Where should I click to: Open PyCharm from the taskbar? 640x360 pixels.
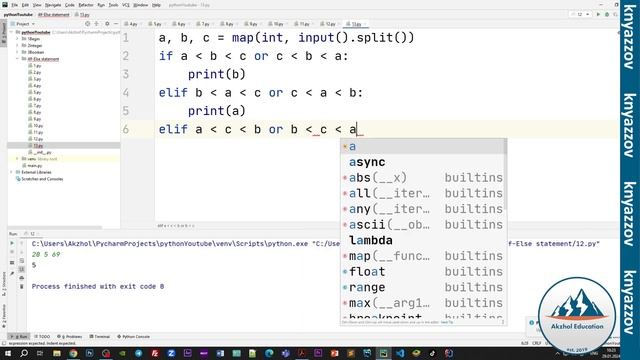(383, 353)
